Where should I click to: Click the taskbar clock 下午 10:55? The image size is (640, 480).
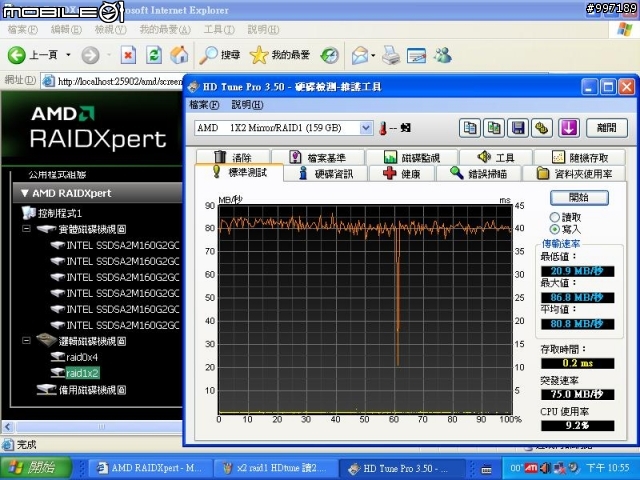pos(607,468)
